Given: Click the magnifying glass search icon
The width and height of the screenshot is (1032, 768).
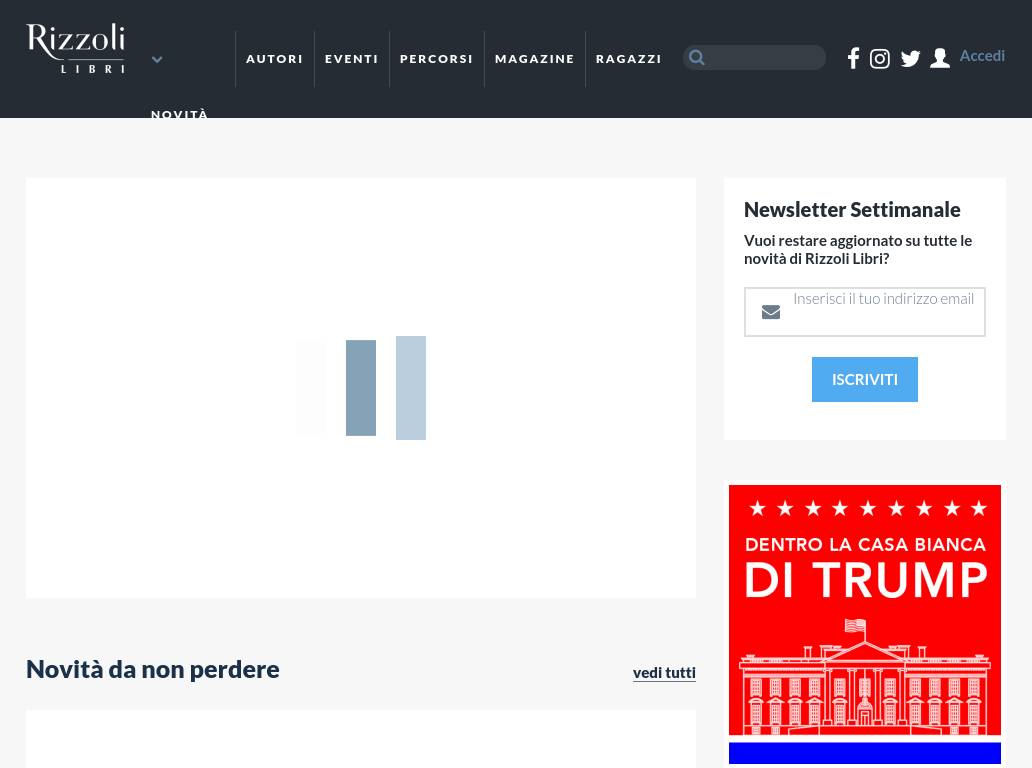Looking at the screenshot, I should pyautogui.click(x=697, y=58).
